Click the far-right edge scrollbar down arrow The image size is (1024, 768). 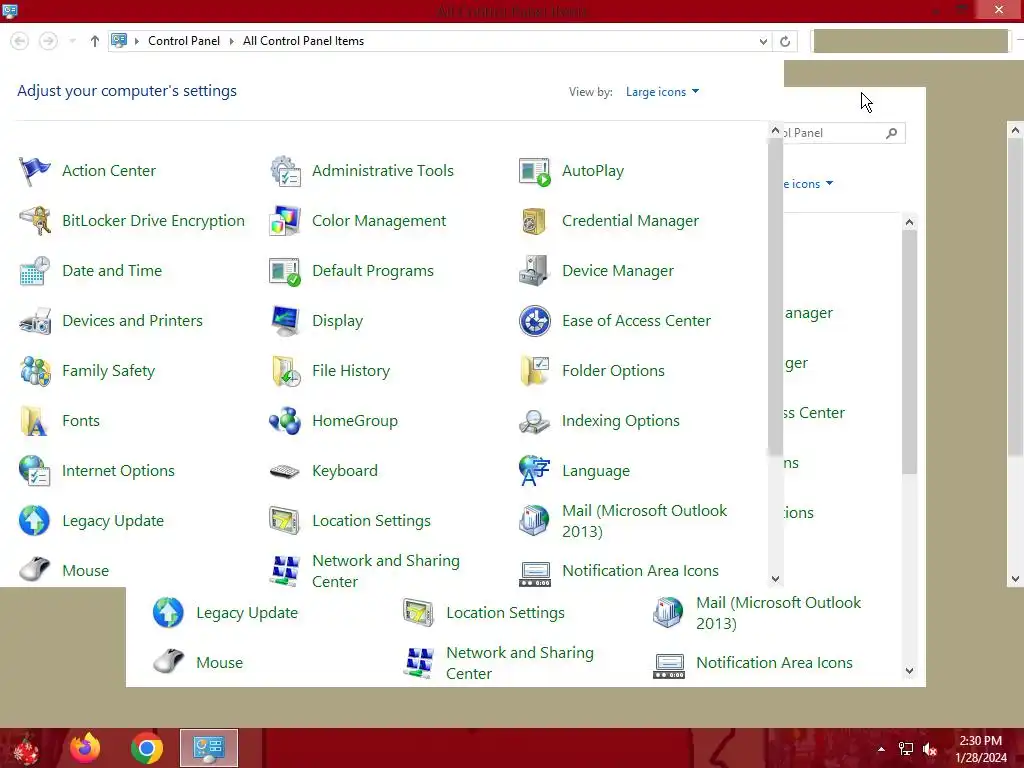pyautogui.click(x=1015, y=579)
